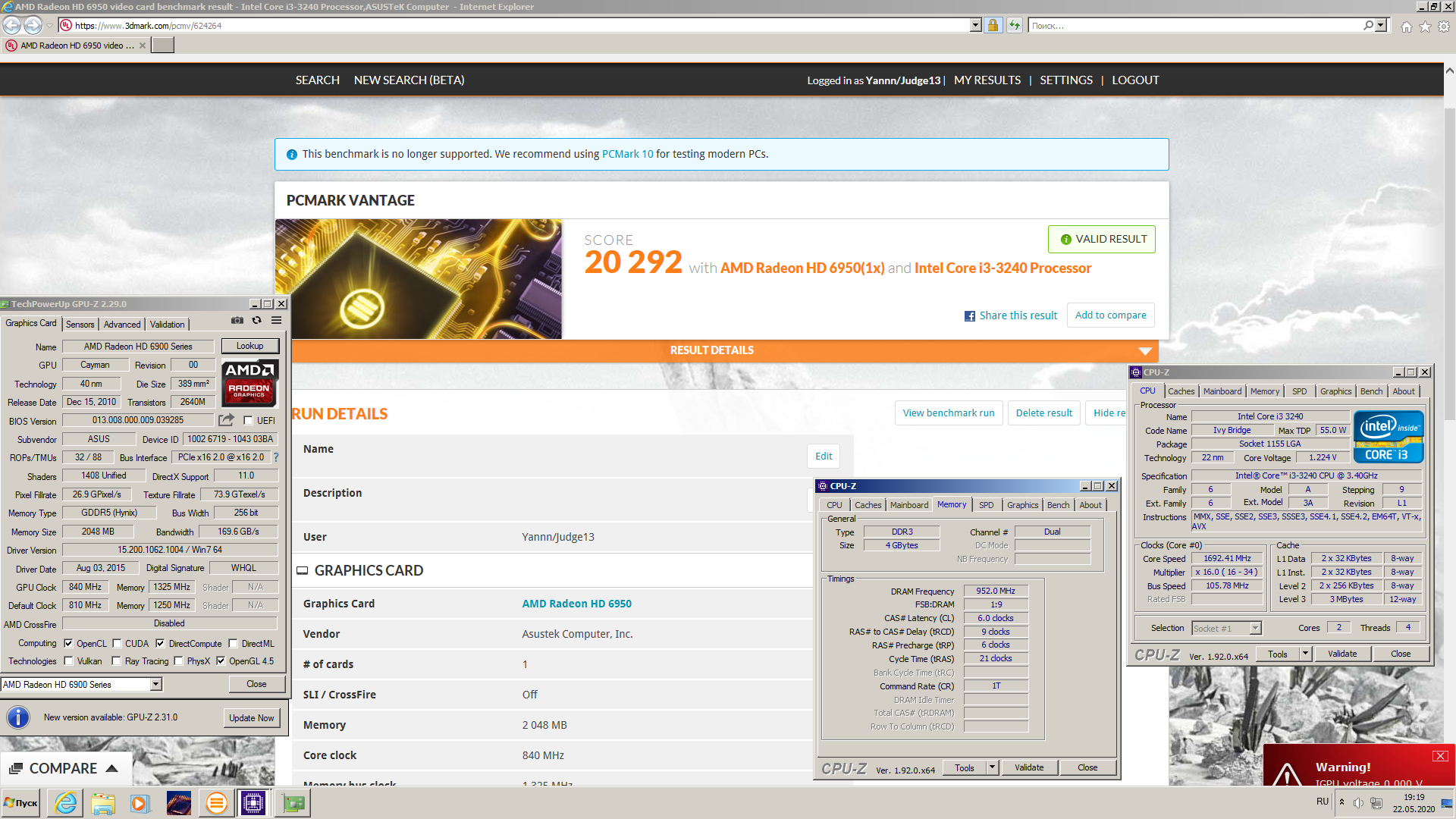Open the Tools dropdown arrow in CPU-Z Memory window

(x=992, y=767)
